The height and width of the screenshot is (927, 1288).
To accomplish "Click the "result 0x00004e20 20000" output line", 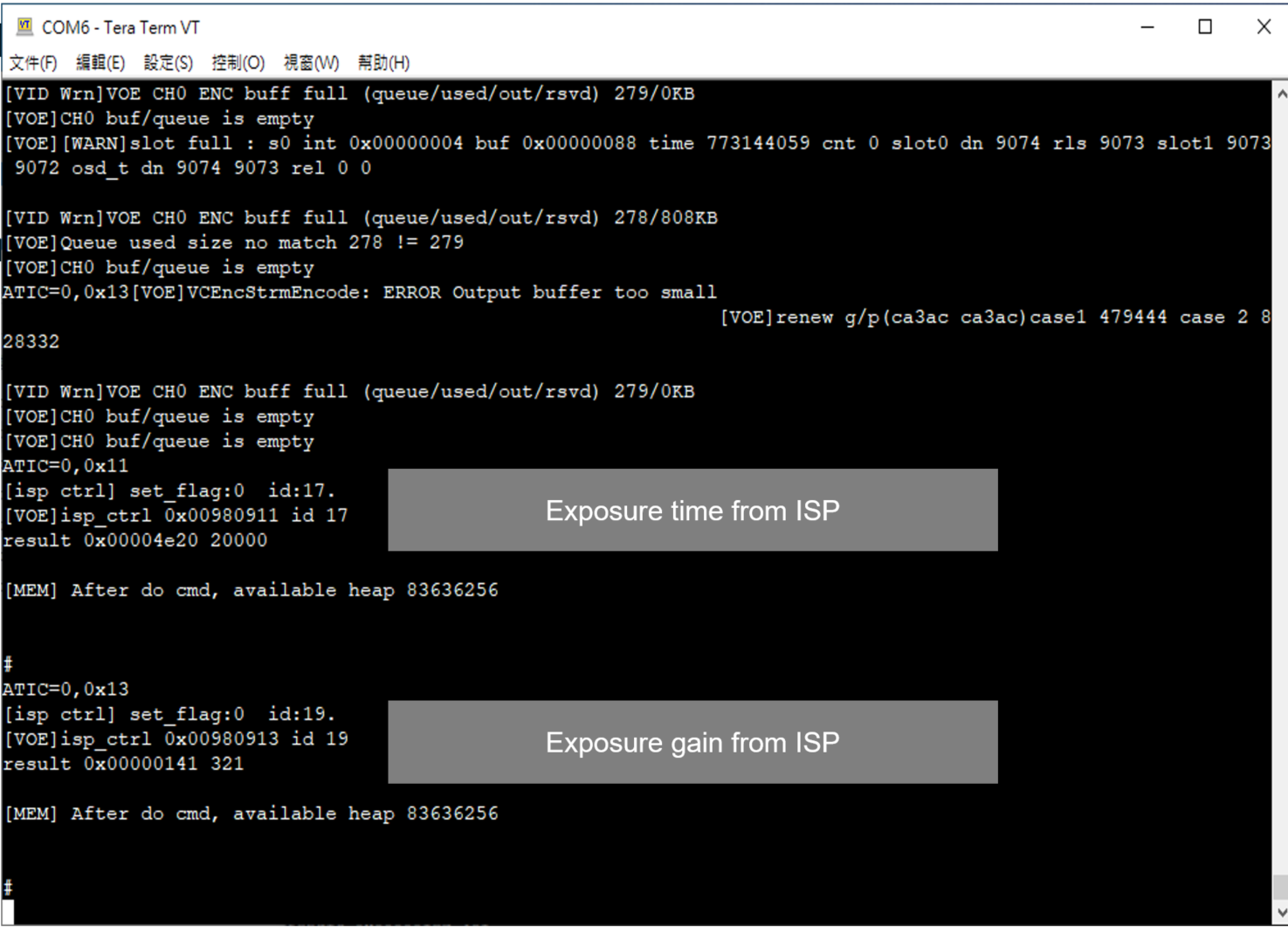I will [135, 540].
